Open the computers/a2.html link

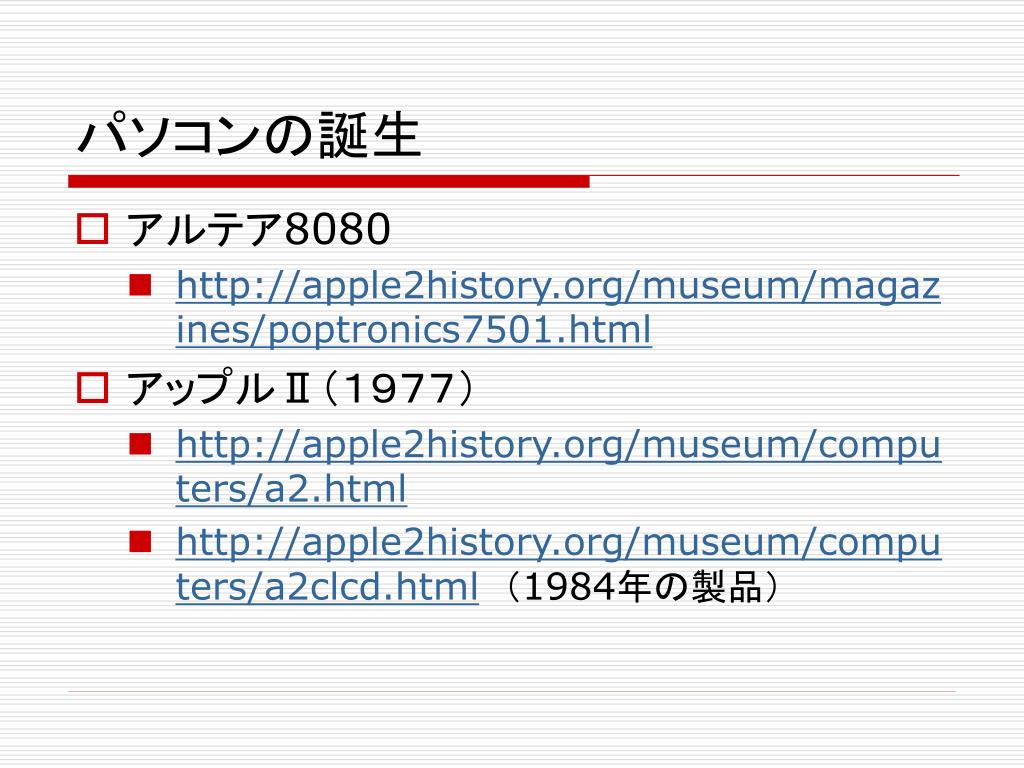(558, 466)
